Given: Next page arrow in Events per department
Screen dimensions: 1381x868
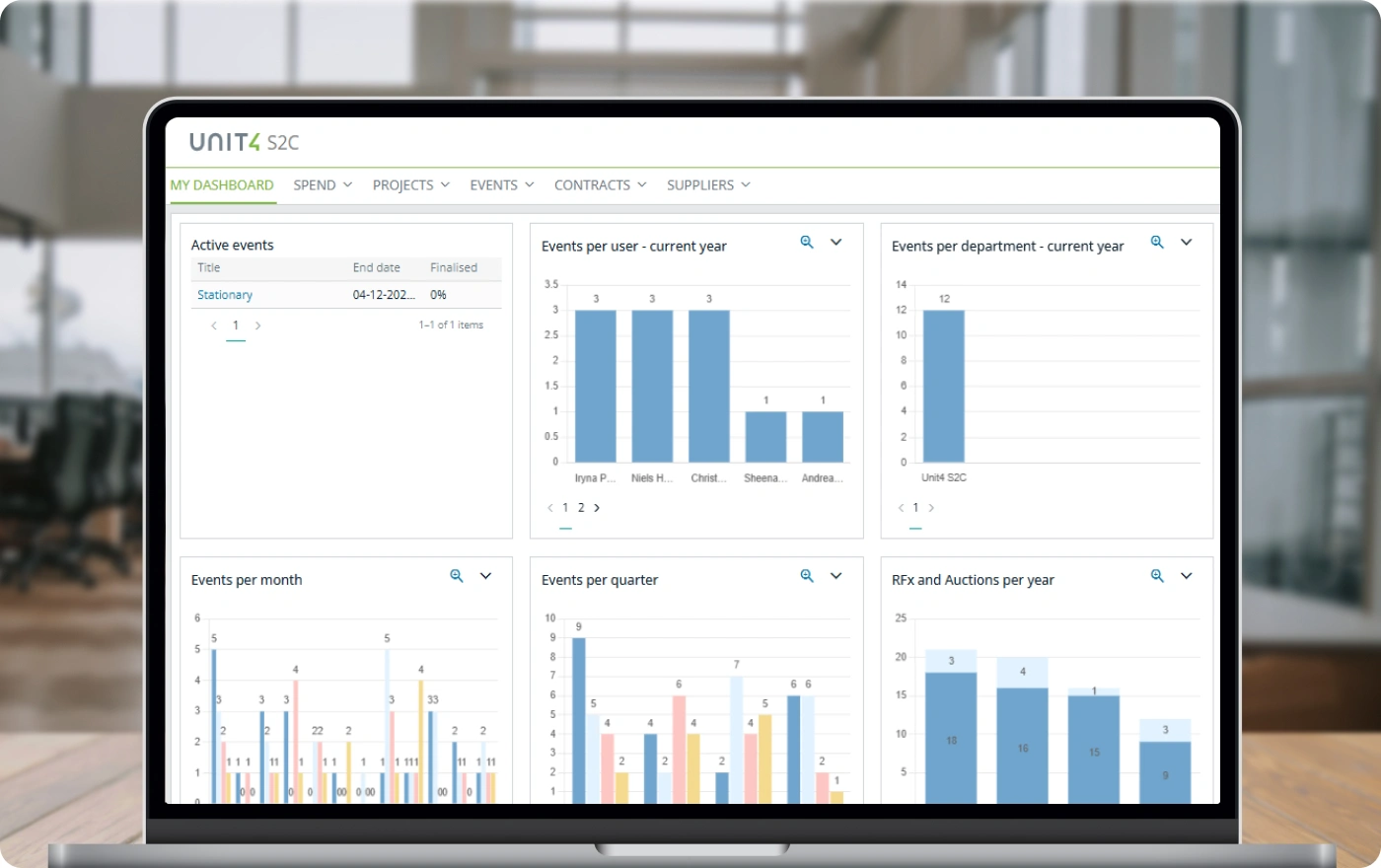Looking at the screenshot, I should point(931,508).
